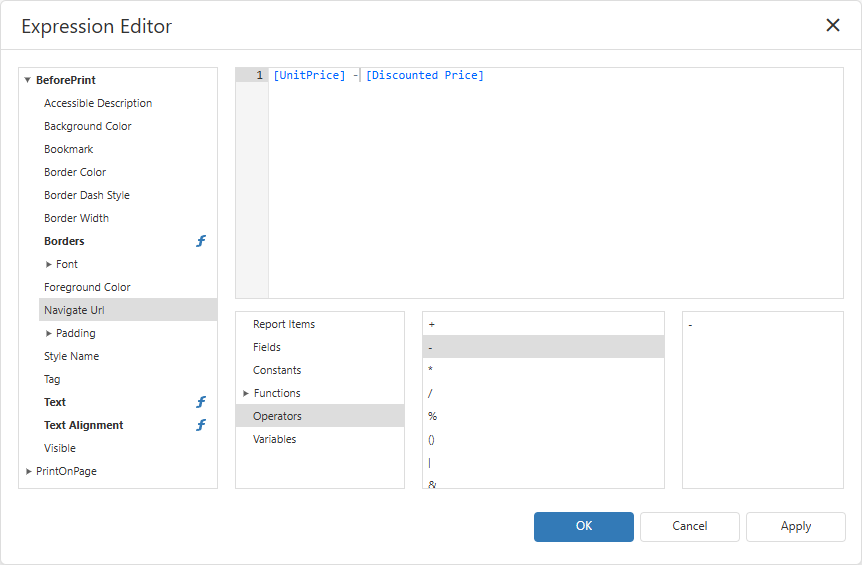This screenshot has width=862, height=565.
Task: Click Cancel to discard changes
Action: (690, 527)
